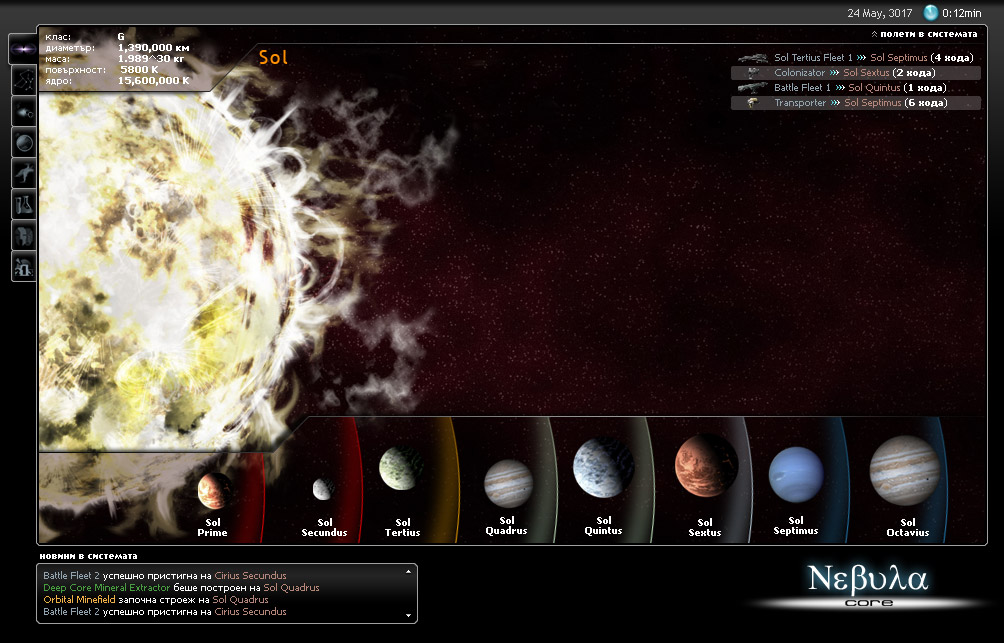Image resolution: width=1004 pixels, height=643 pixels.
Task: Open the research flasks sidebar icon
Action: [x=23, y=205]
